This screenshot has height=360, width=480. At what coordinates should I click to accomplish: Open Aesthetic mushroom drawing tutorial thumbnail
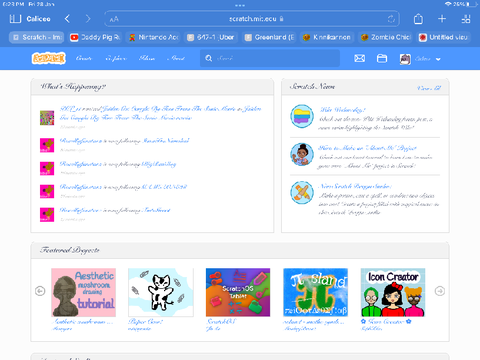pos(83,292)
